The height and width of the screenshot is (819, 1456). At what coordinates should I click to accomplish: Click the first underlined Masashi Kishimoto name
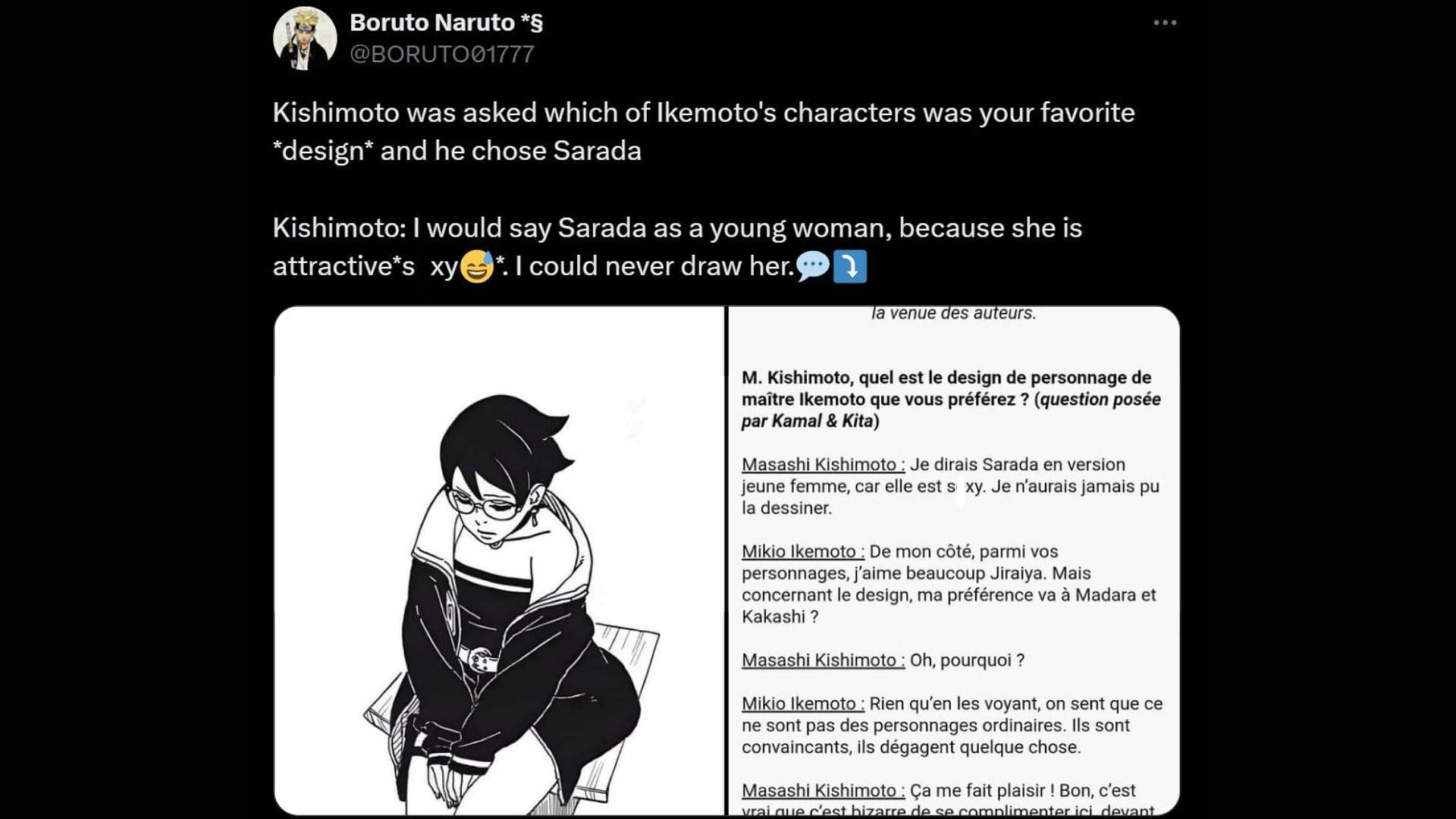[x=823, y=465]
